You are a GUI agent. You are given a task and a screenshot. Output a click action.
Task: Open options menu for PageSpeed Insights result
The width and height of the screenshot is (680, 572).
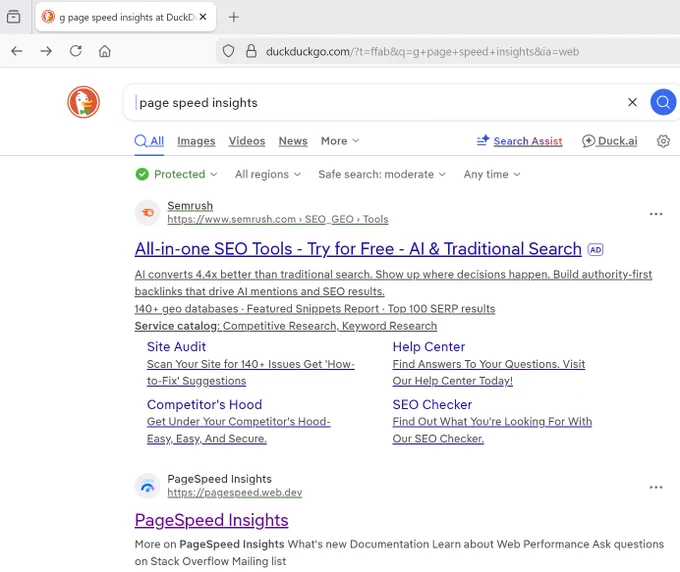656,487
